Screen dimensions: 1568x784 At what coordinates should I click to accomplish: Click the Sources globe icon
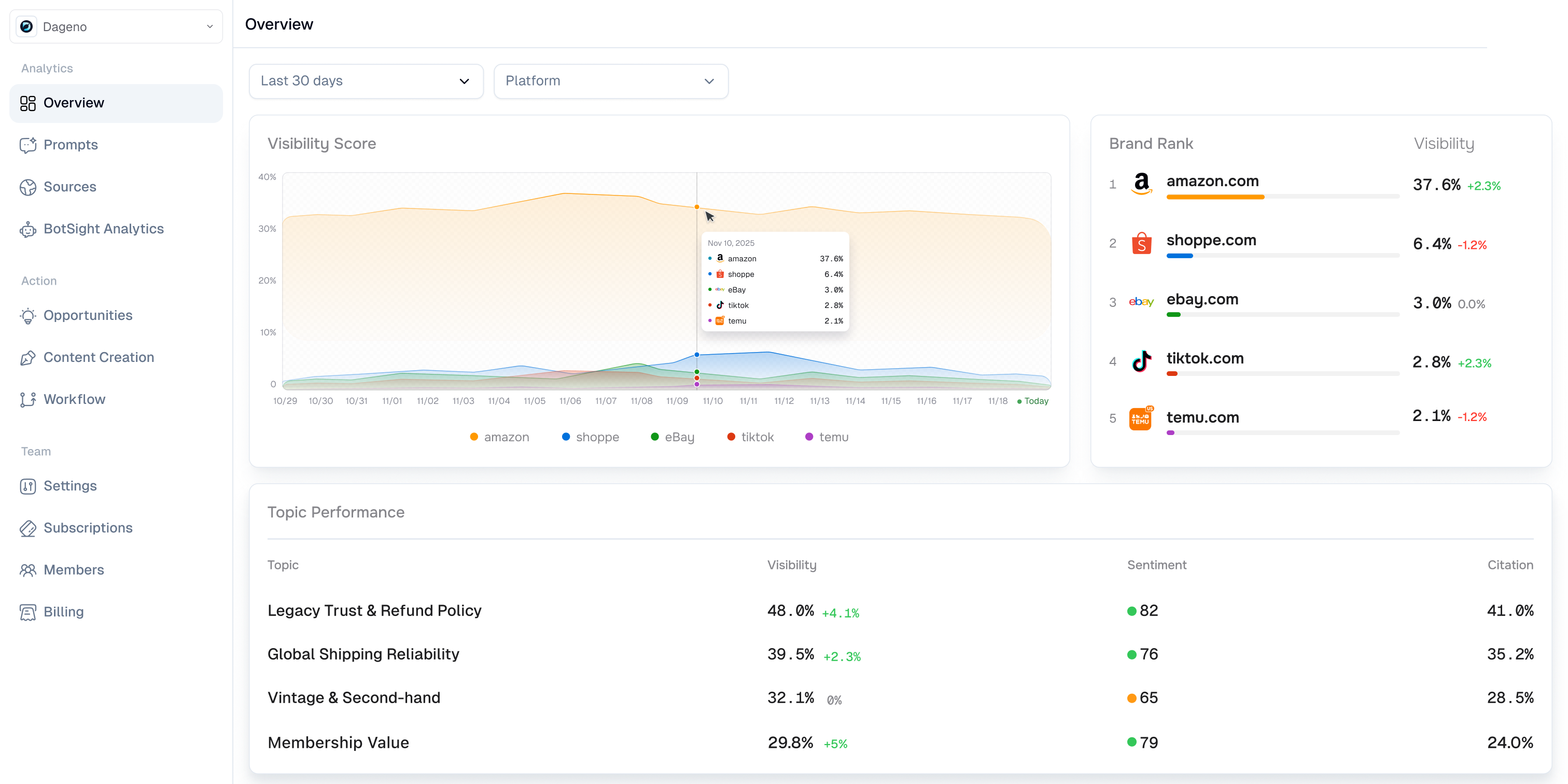coord(27,187)
